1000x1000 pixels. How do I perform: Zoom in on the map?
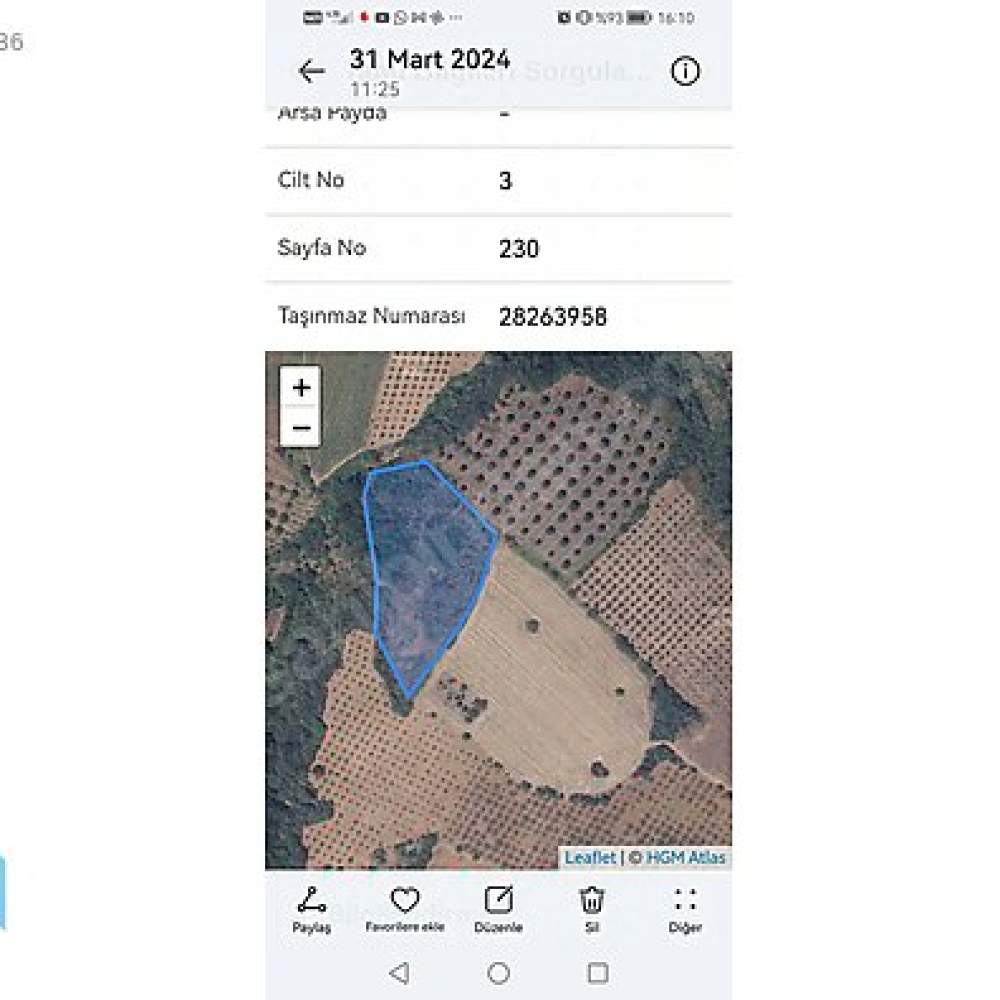301,387
